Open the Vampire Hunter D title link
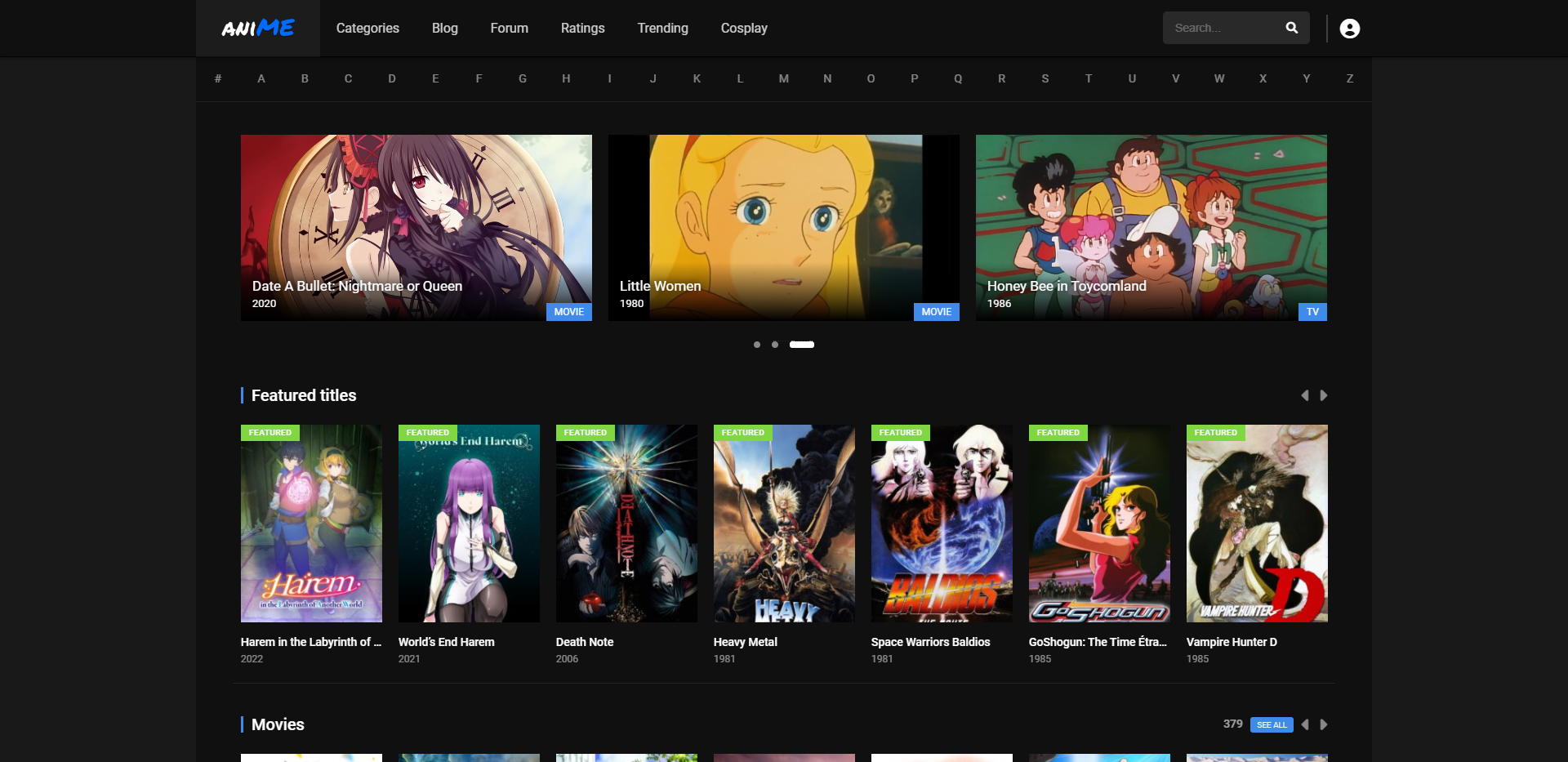Screen dimensions: 1568x762 click(1232, 642)
